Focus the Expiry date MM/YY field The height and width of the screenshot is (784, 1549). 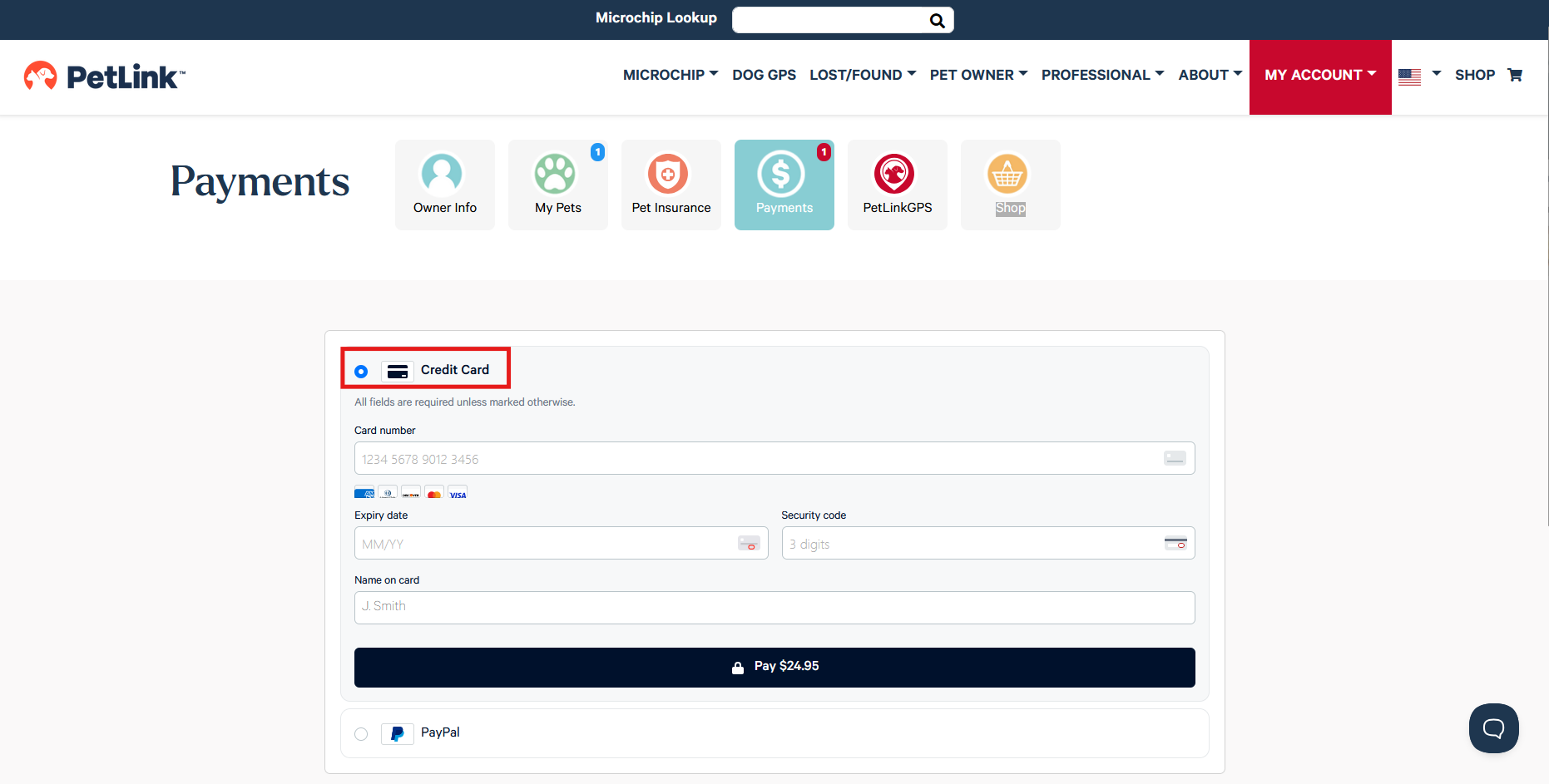point(562,543)
